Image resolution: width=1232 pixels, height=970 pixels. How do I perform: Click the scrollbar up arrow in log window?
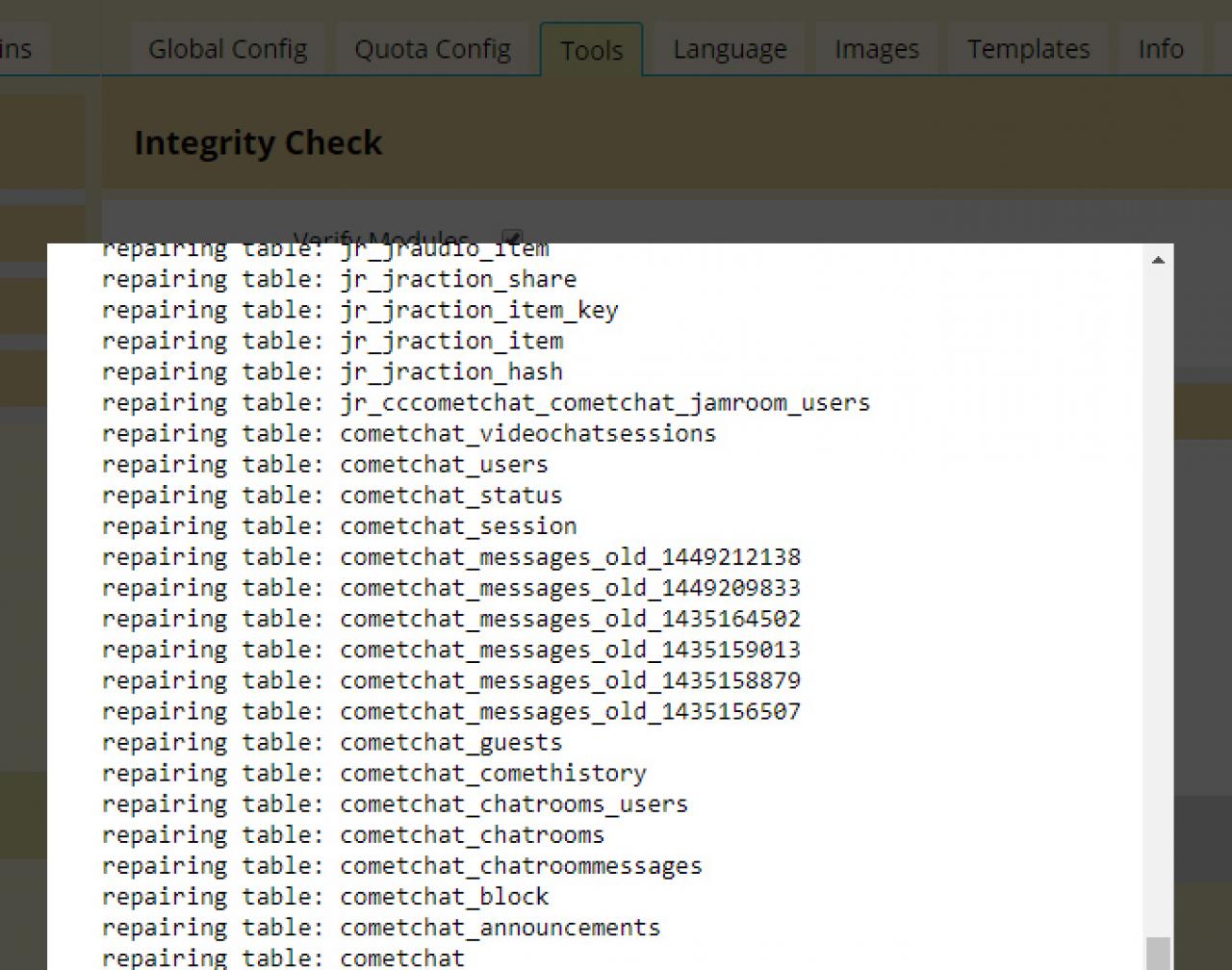click(1158, 260)
